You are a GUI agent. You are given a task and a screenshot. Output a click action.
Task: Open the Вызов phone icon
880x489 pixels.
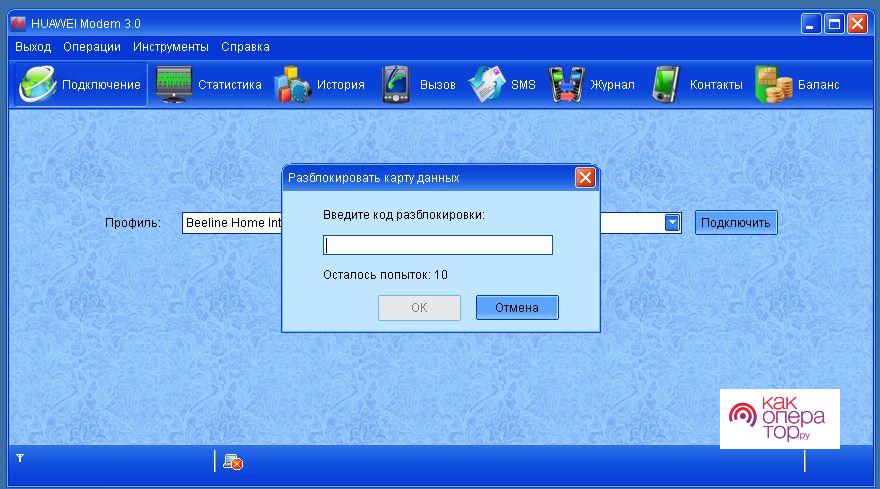[395, 84]
